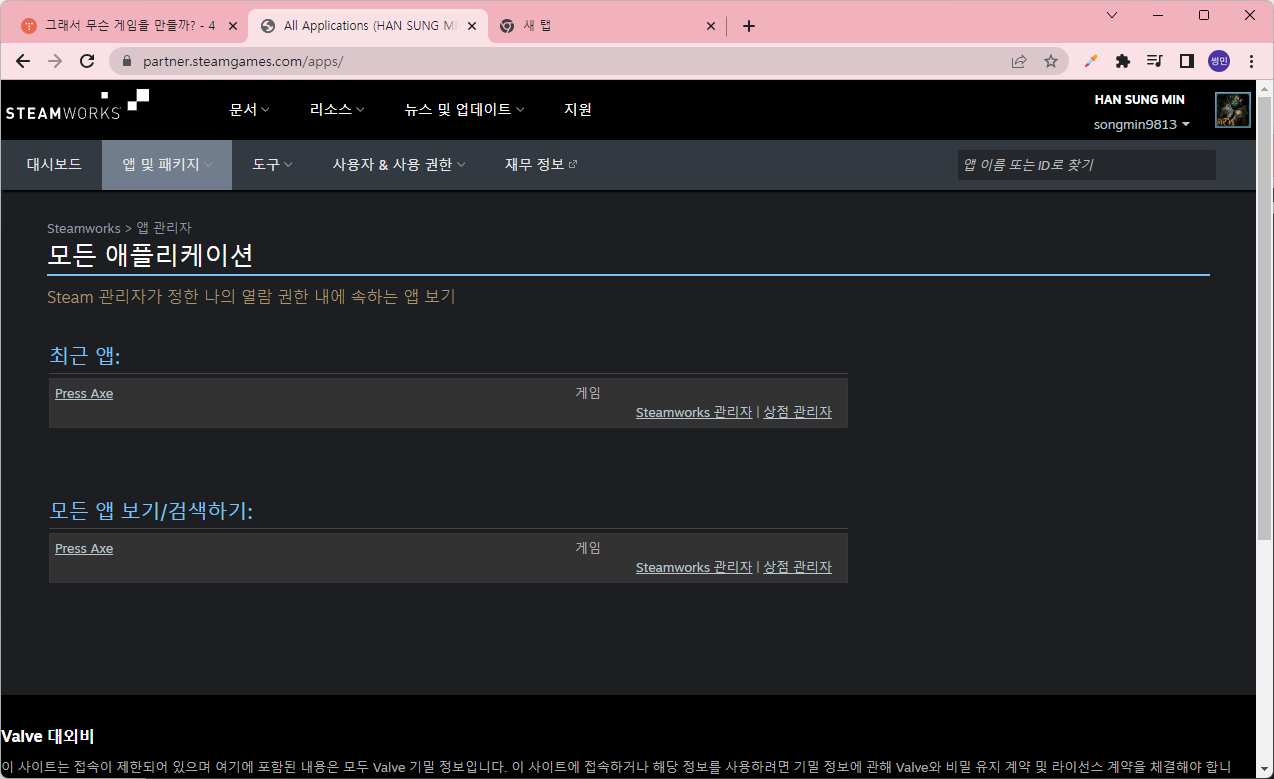Close the '새 탭' tab
Viewport: 1274px width, 779px height.
tap(711, 26)
